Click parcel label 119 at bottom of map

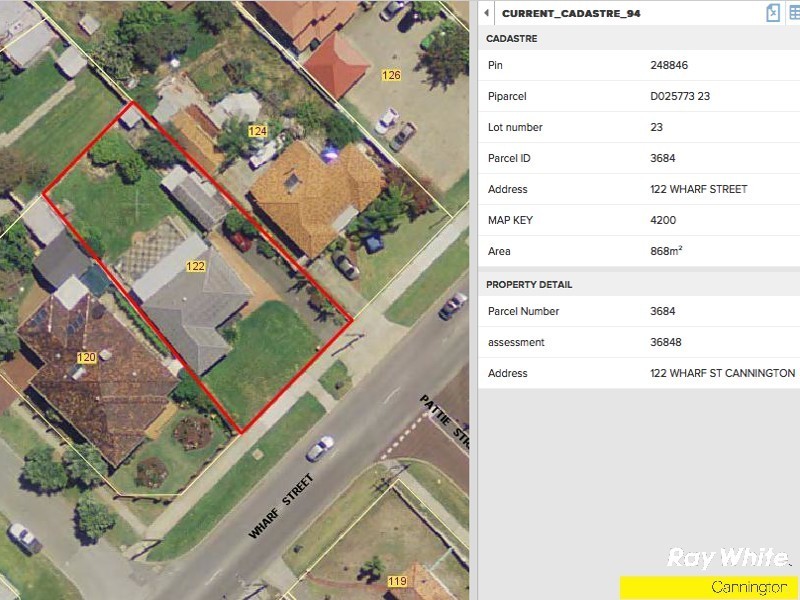pyautogui.click(x=397, y=580)
